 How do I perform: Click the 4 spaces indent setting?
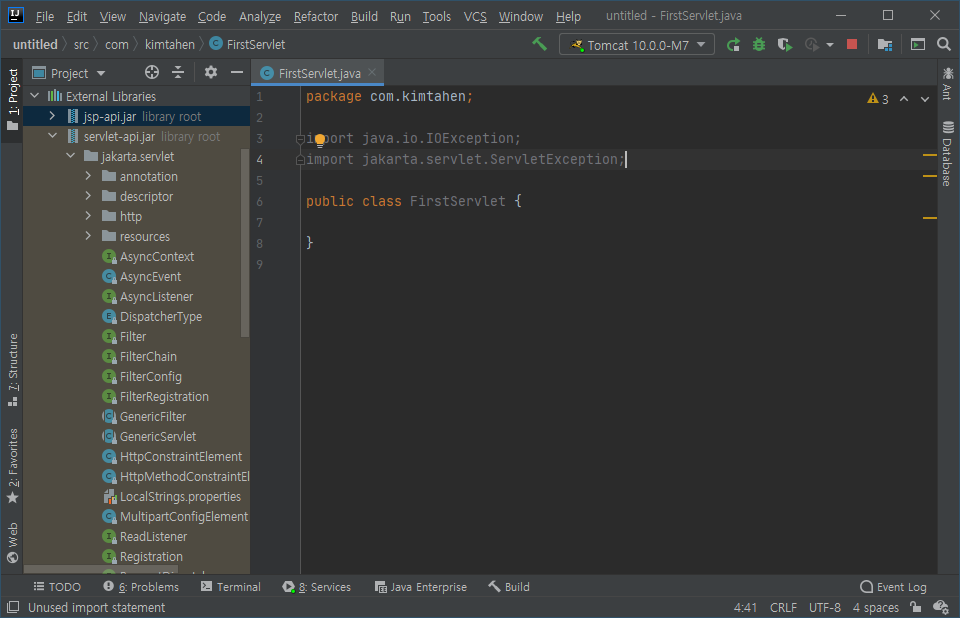click(x=876, y=607)
